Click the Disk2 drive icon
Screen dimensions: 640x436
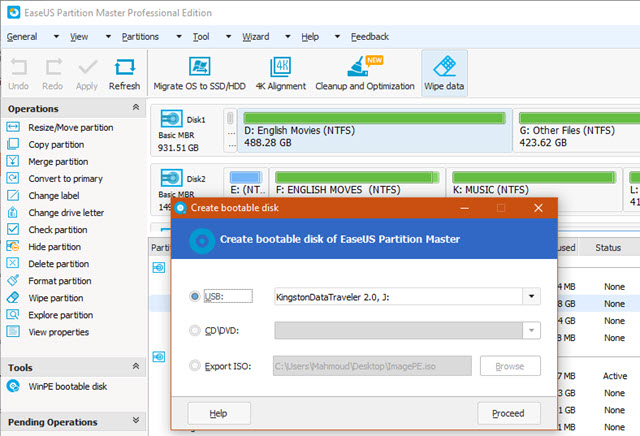(171, 178)
